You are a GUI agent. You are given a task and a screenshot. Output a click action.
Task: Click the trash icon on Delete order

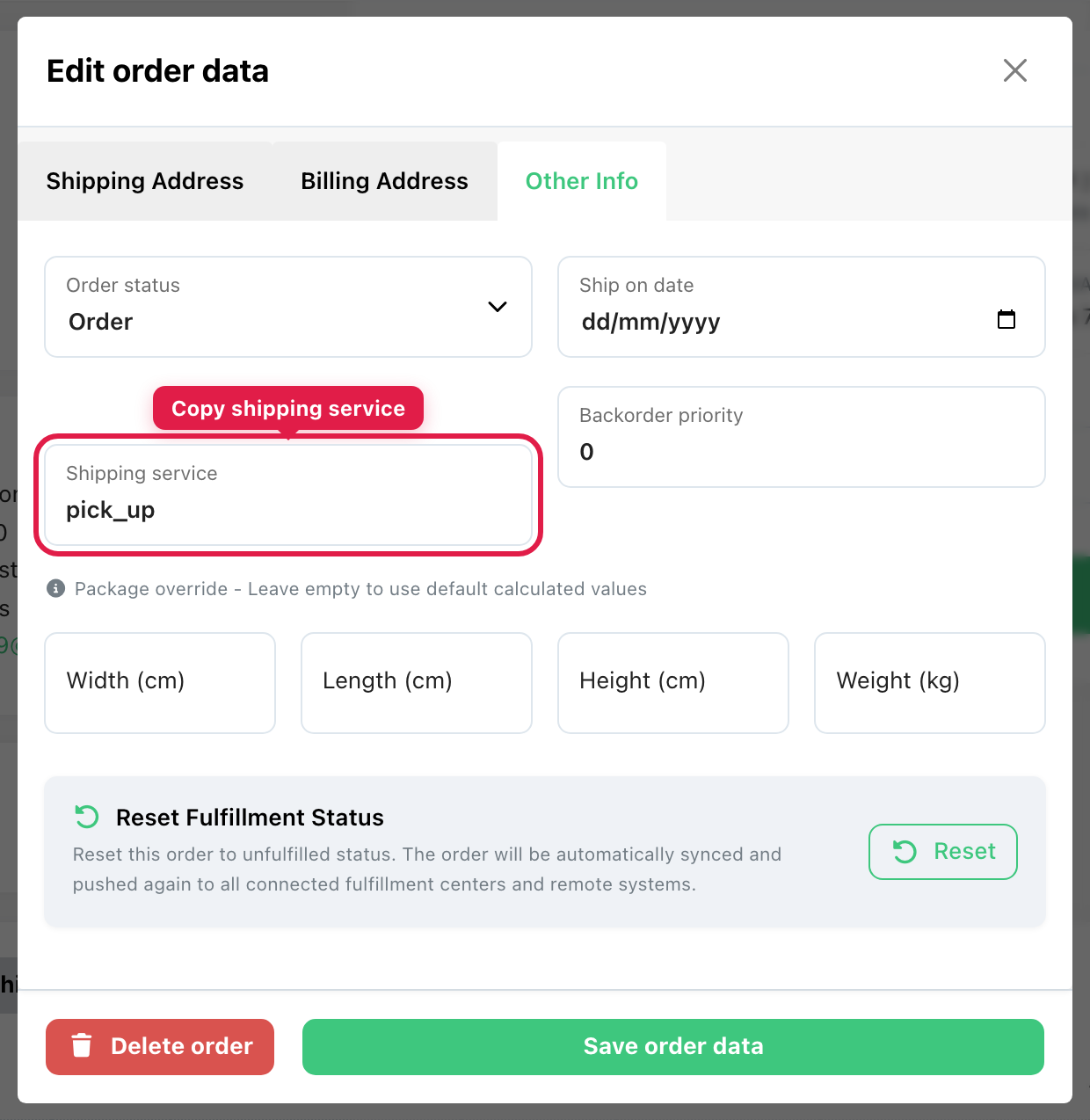click(82, 1045)
